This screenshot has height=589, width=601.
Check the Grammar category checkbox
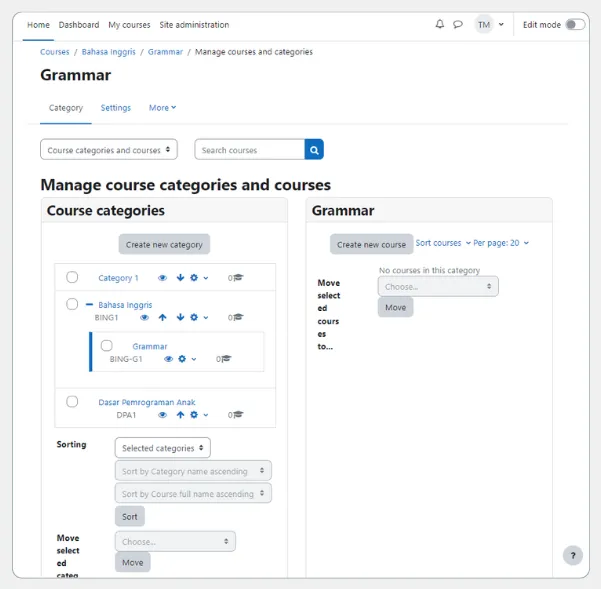click(107, 346)
